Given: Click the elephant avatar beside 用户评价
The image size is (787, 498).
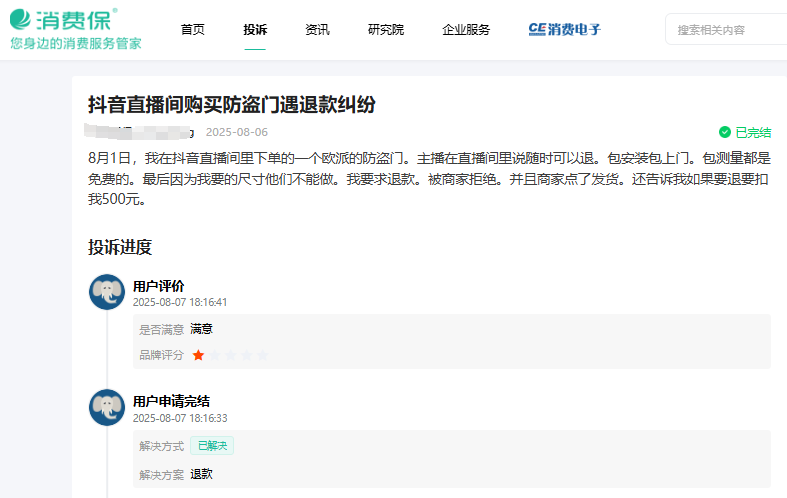Looking at the screenshot, I should tap(107, 292).
